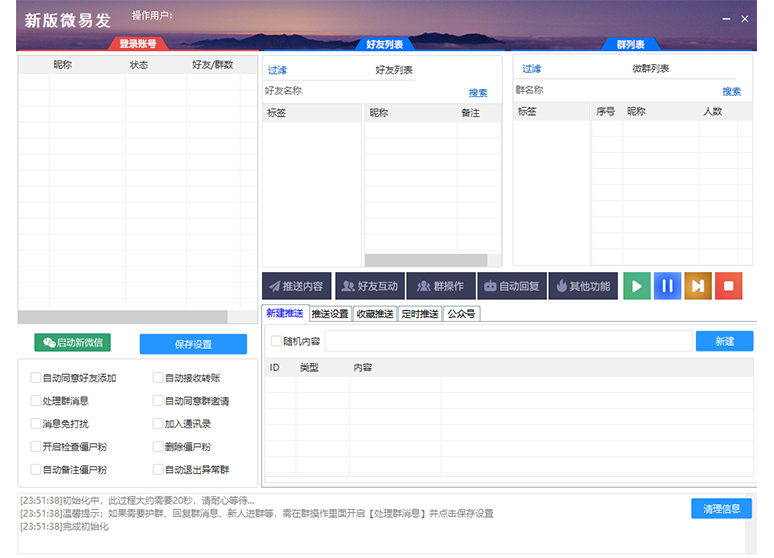The height and width of the screenshot is (558, 774).
Task: Click the push content text input
Action: [508, 341]
